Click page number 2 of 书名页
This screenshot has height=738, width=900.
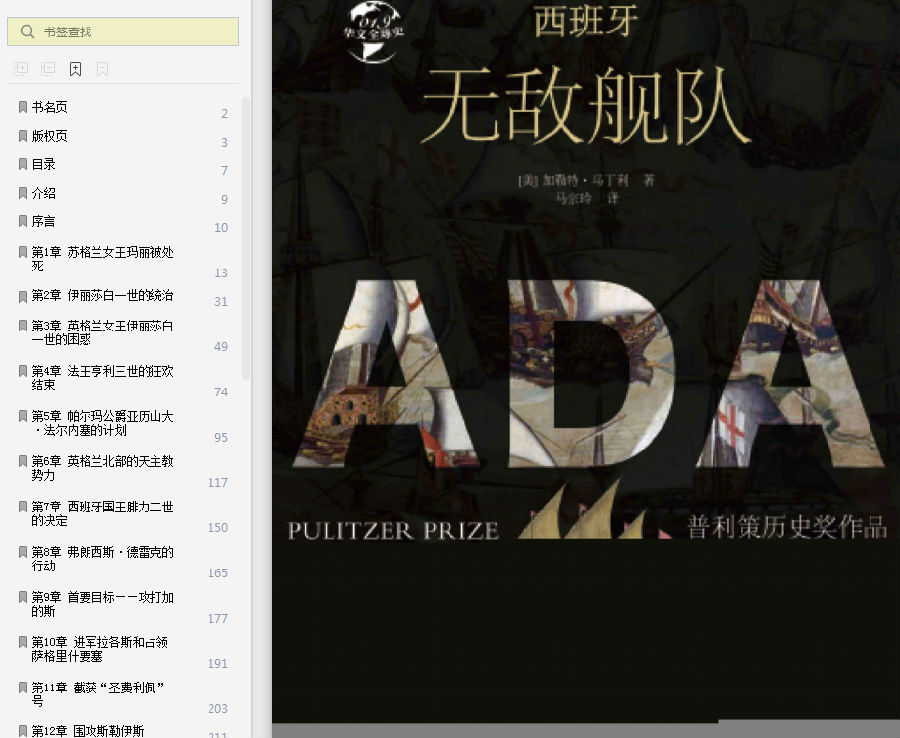(224, 114)
